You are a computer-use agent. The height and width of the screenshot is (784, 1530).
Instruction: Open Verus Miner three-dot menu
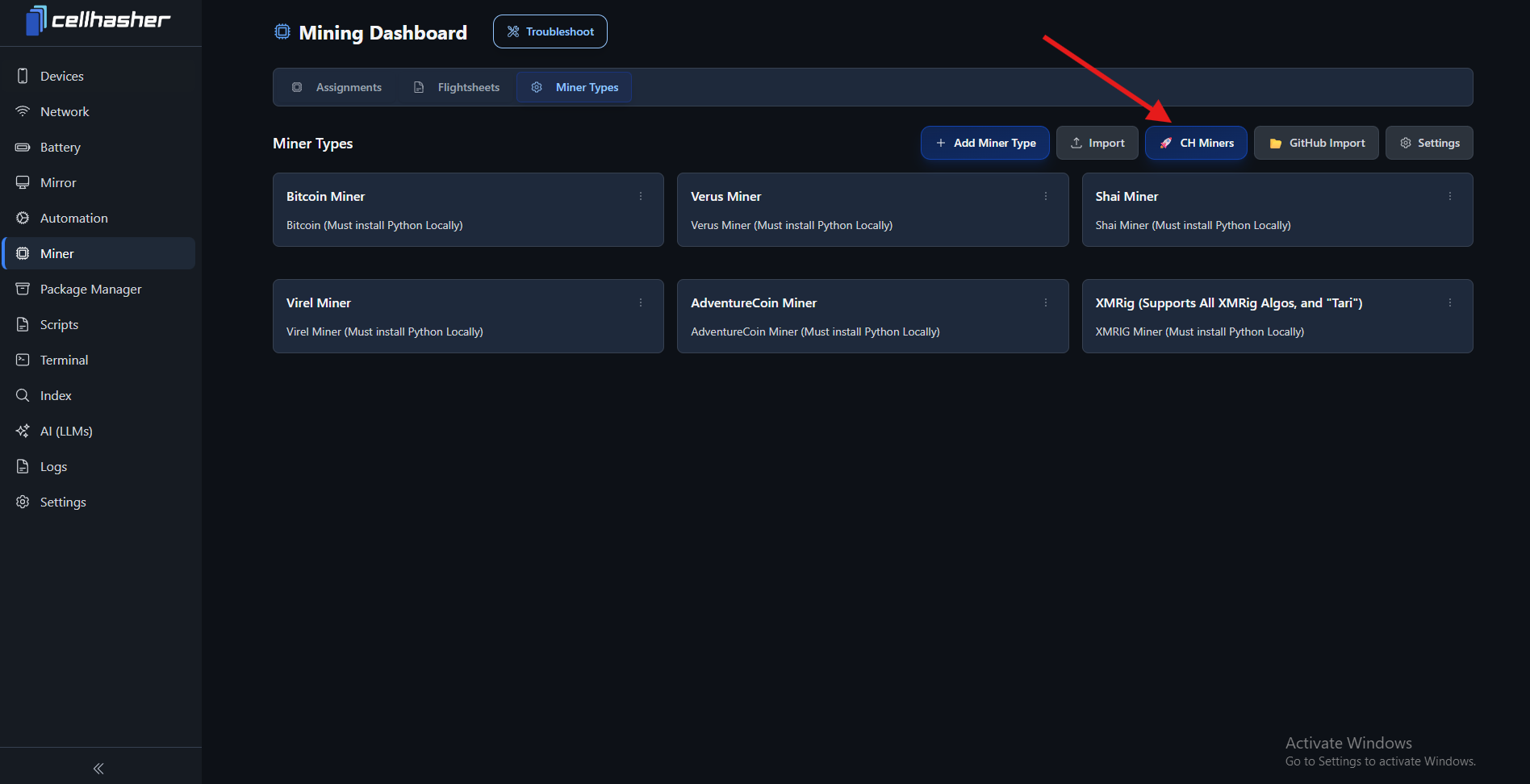[1046, 196]
